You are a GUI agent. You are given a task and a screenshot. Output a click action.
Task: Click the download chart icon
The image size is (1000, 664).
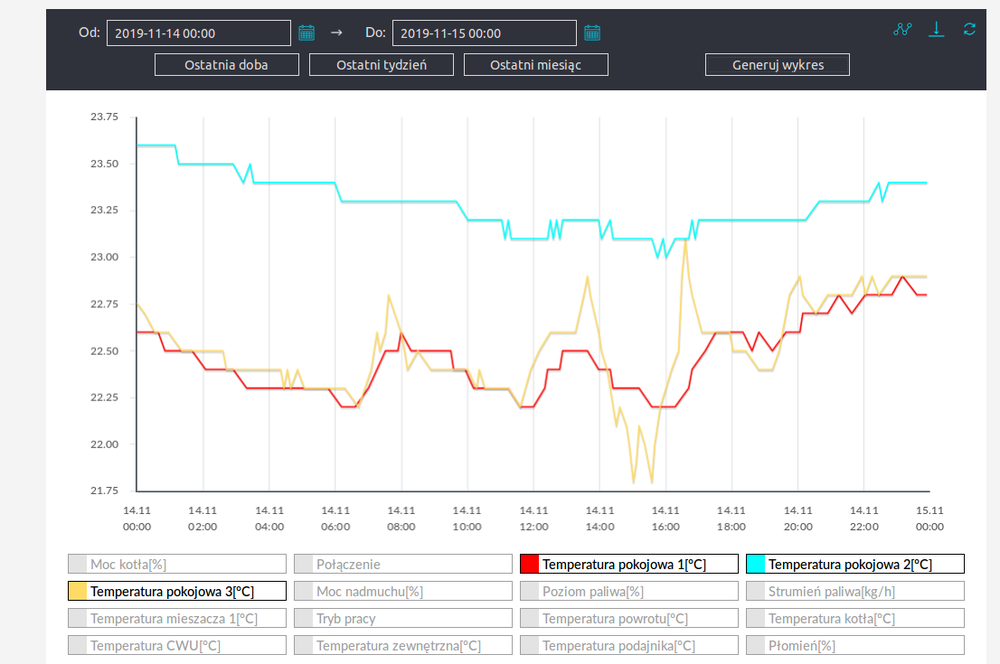[x=936, y=29]
